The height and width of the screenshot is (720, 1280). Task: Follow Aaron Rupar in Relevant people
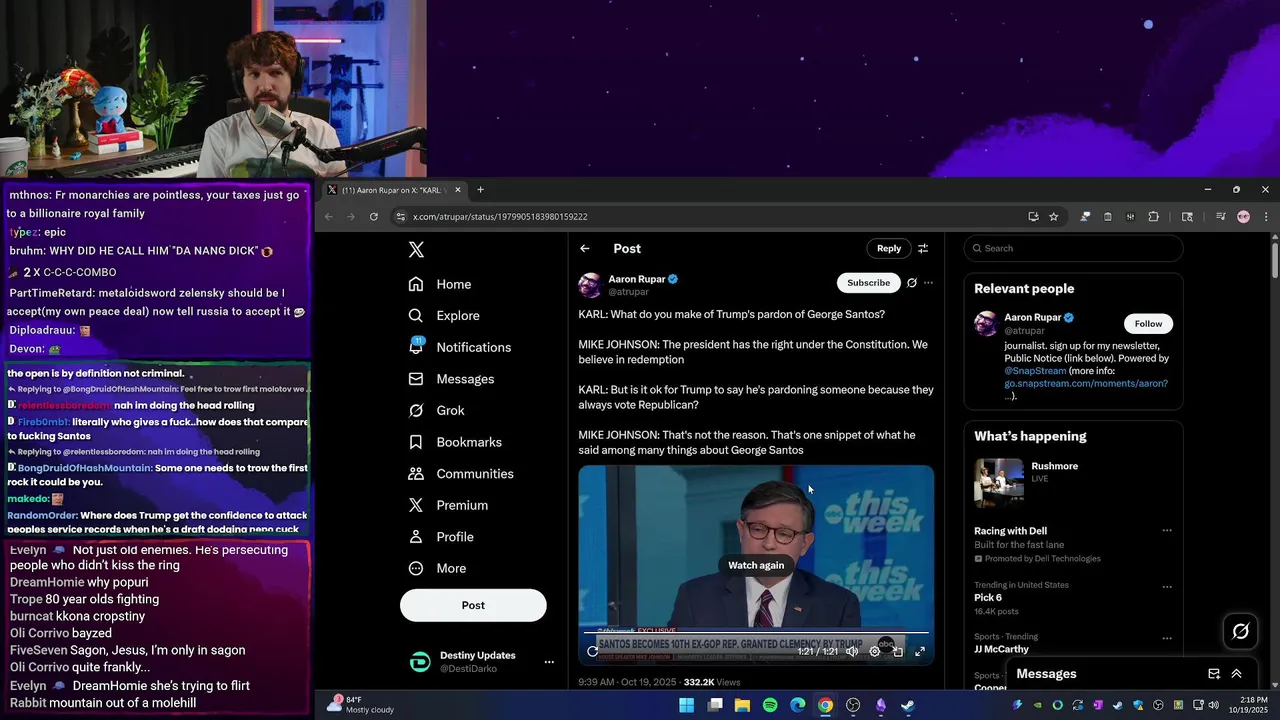pos(1148,324)
